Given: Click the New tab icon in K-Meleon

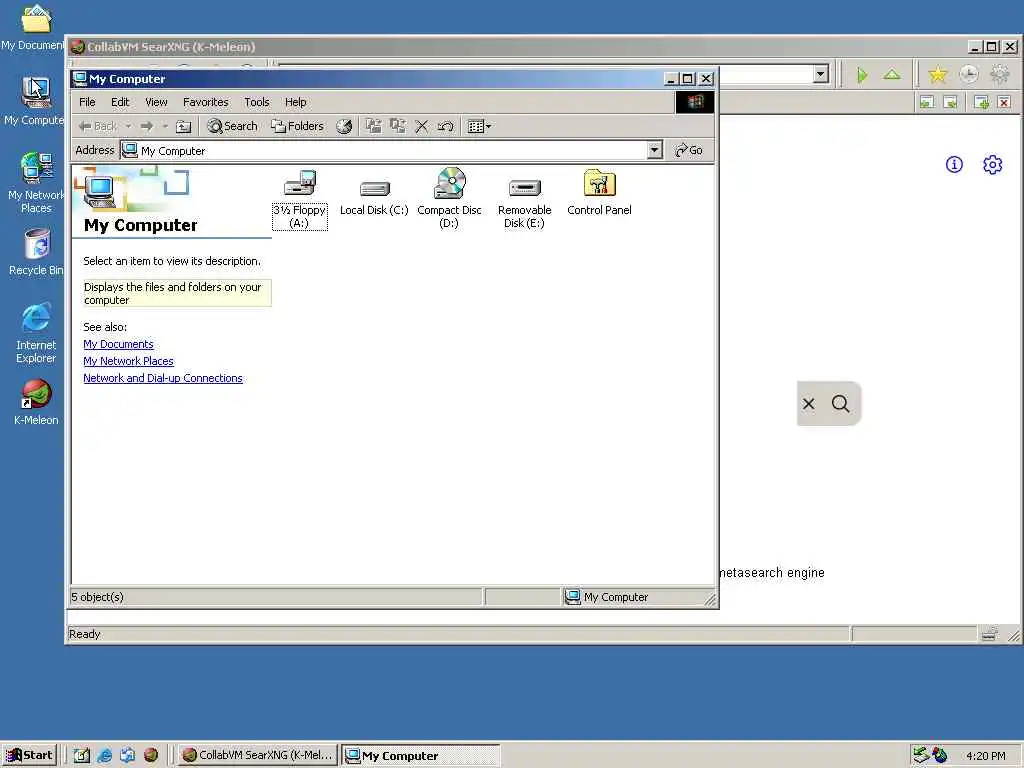Looking at the screenshot, I should coord(981,103).
